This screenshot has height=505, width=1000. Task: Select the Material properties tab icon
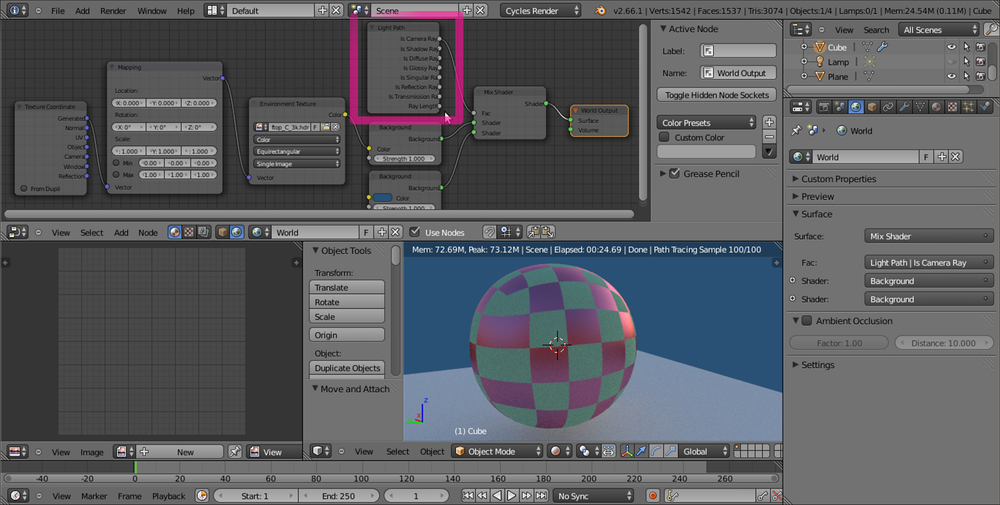936,107
